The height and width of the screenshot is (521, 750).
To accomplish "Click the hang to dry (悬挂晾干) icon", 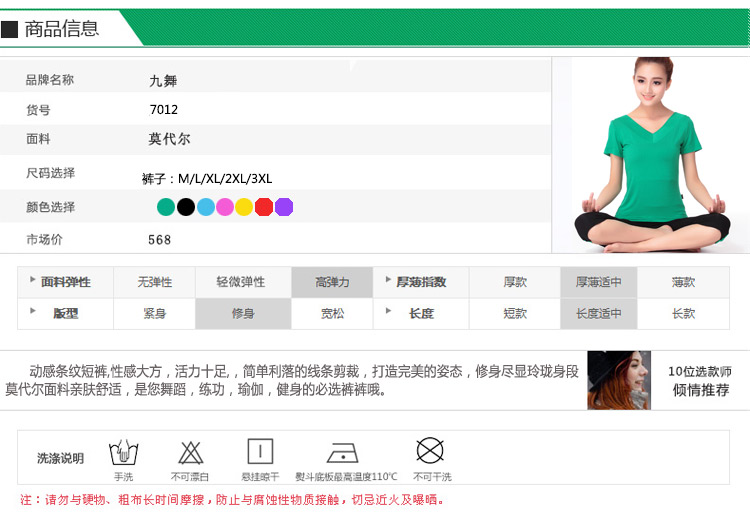I will 260,451.
